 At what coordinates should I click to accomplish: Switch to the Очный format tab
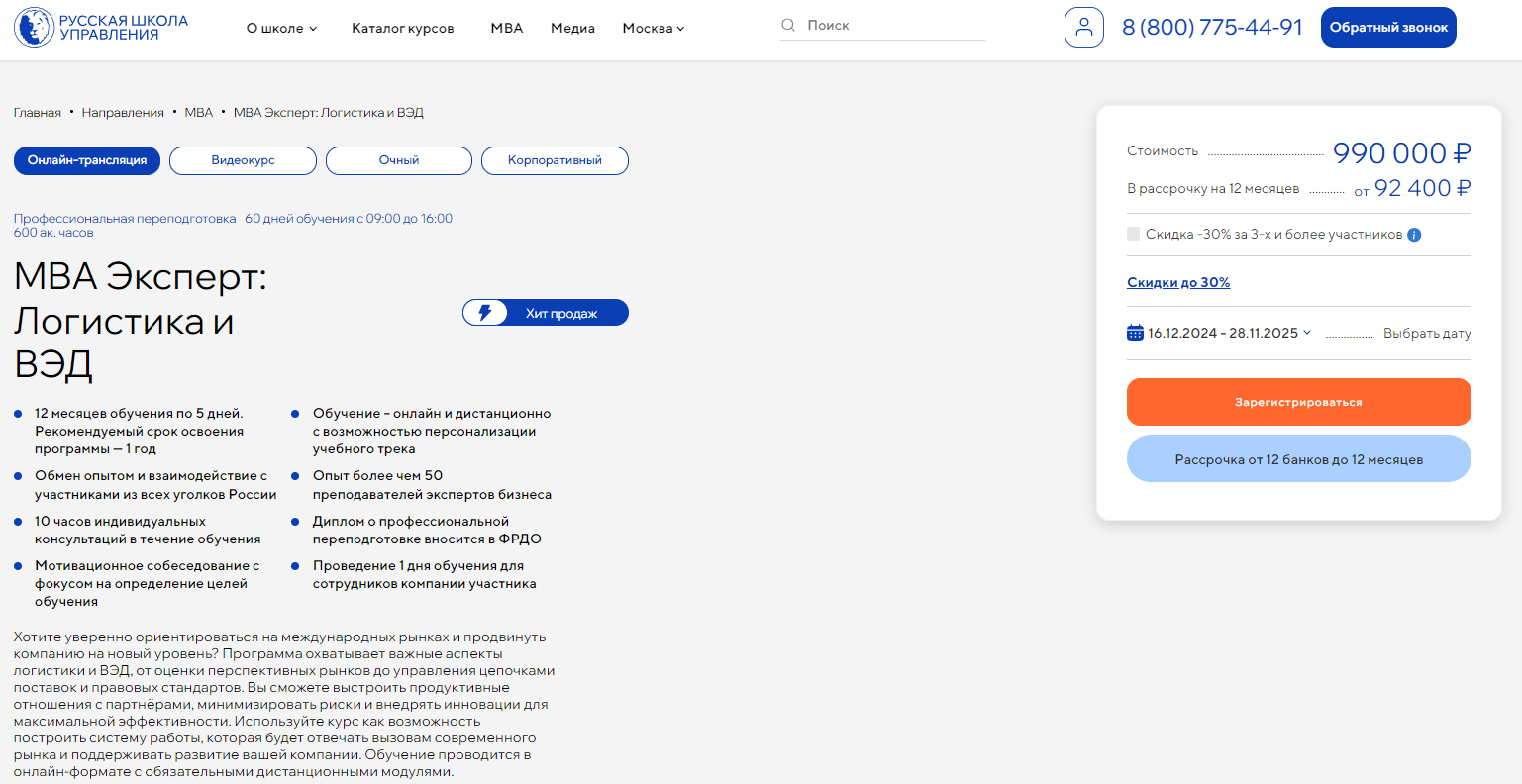[399, 160]
